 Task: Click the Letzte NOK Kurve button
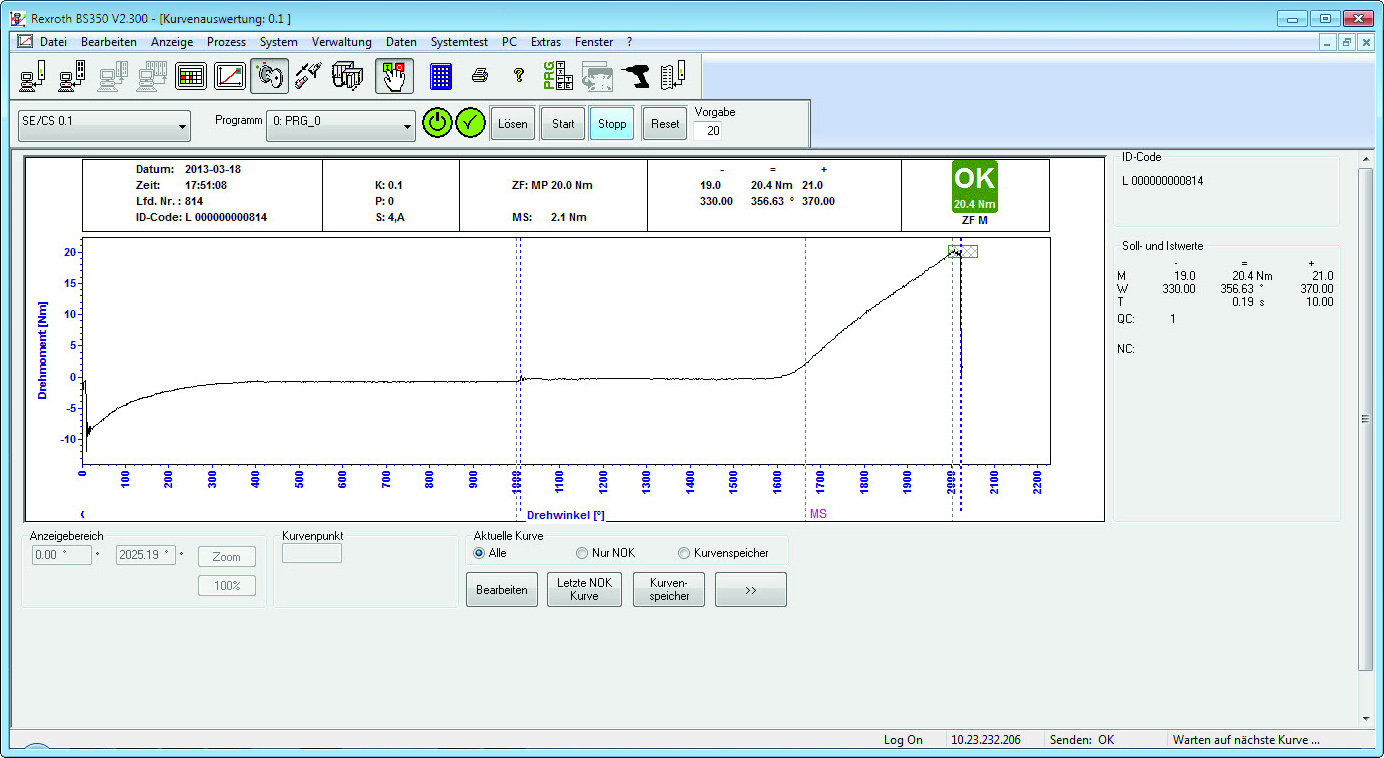point(585,590)
